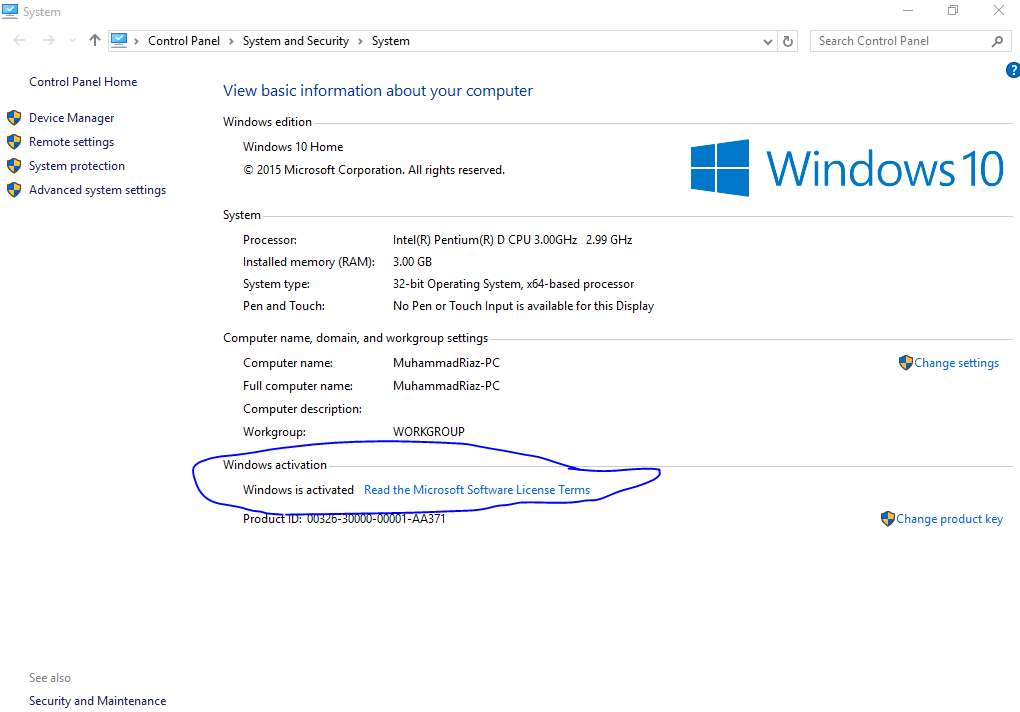Image resolution: width=1020 pixels, height=712 pixels.
Task: Click the Back navigation arrow
Action: (20, 40)
